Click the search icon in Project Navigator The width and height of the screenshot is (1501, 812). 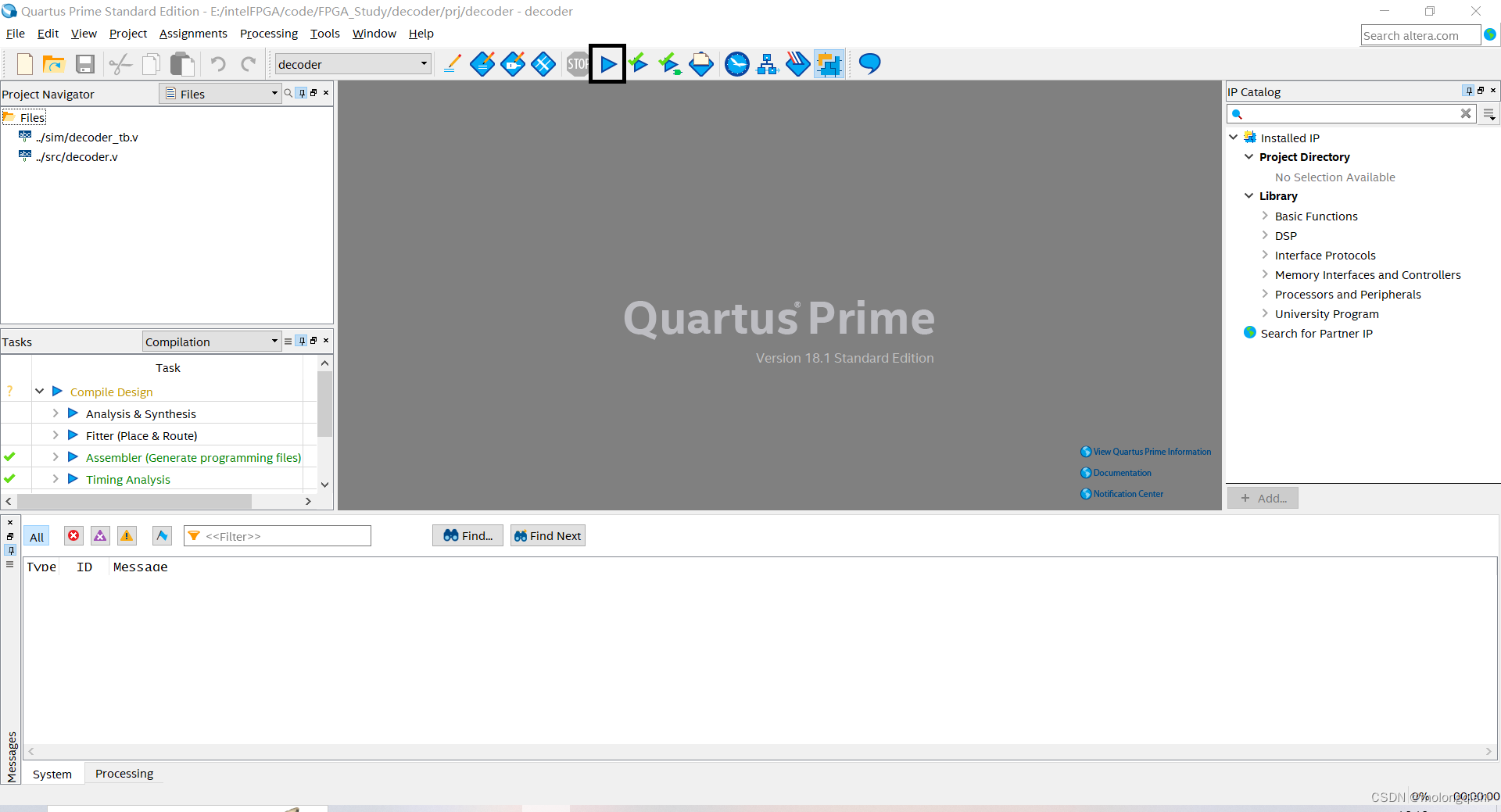[288, 93]
